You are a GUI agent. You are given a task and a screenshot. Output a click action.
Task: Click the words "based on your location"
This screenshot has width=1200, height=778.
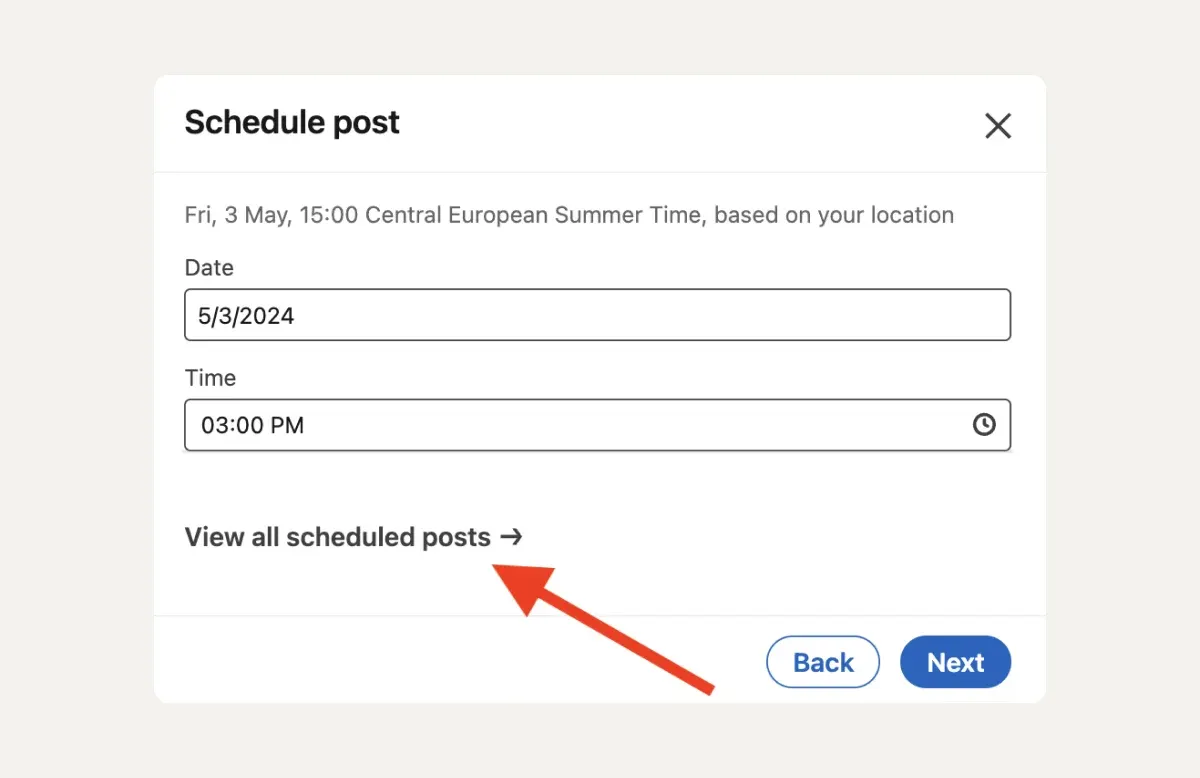point(834,215)
